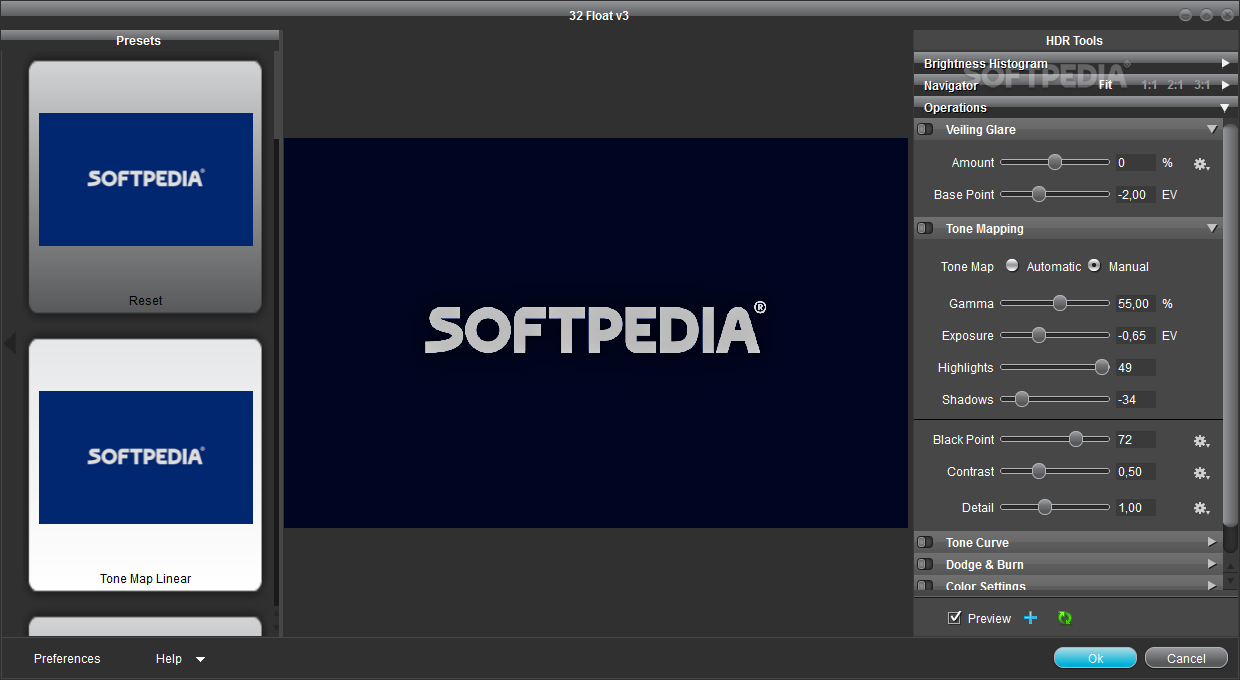The height and width of the screenshot is (680, 1240).
Task: Click the Gamma value field 55,00
Action: tap(1136, 304)
